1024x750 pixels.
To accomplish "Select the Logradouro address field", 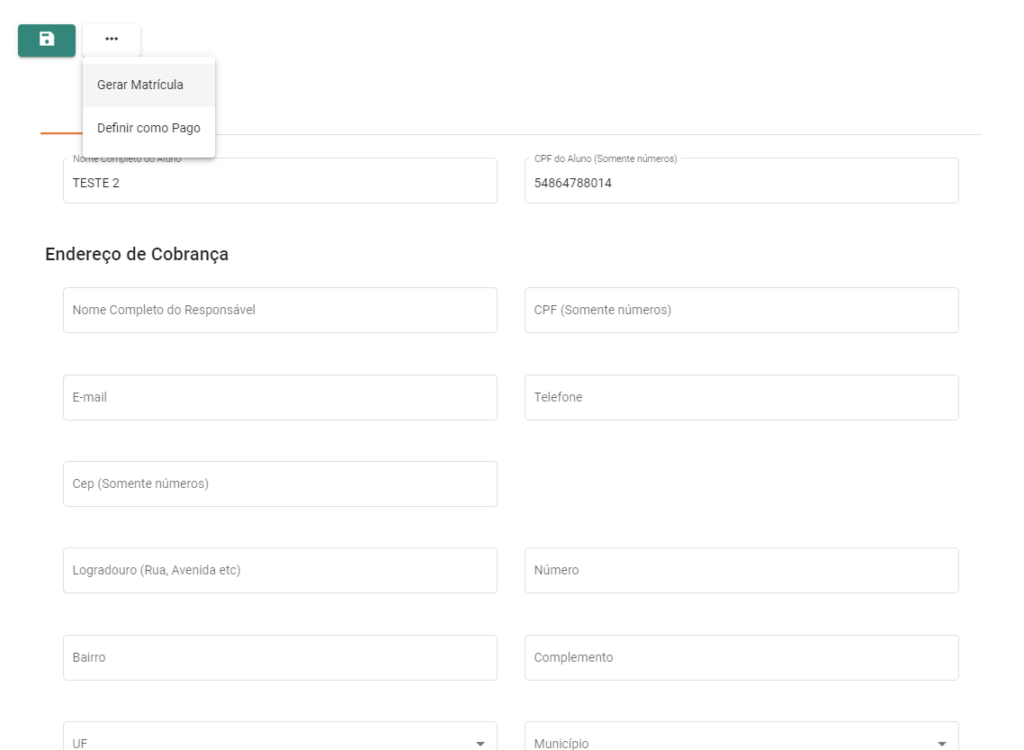I will (279, 570).
